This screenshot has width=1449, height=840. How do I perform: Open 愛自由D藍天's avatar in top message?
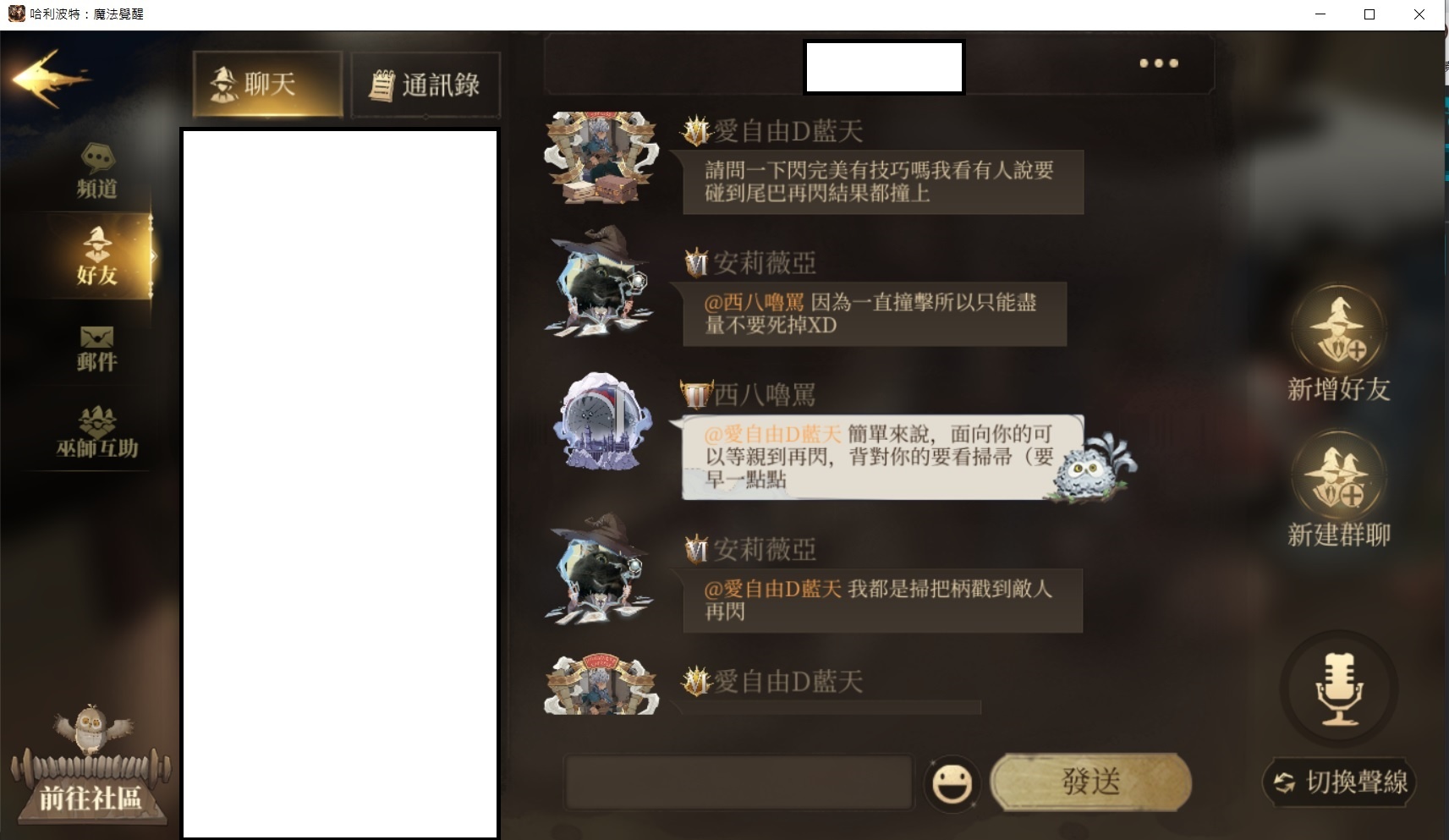[601, 157]
